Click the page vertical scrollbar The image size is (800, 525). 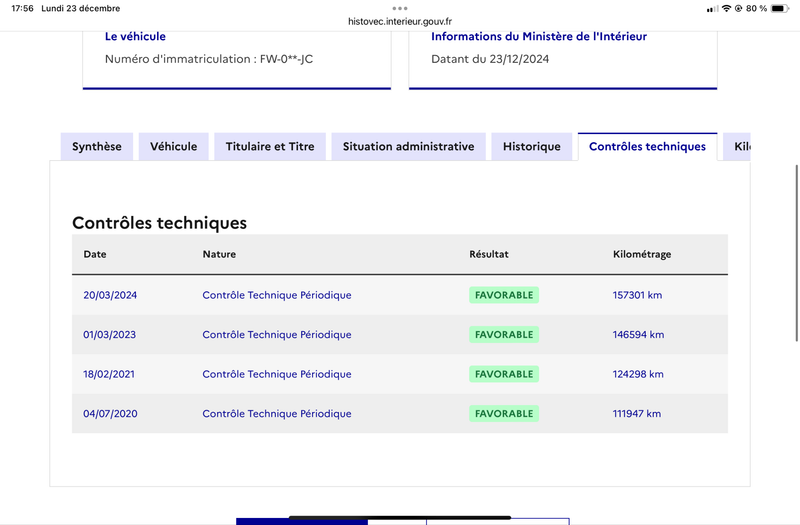pos(797,253)
